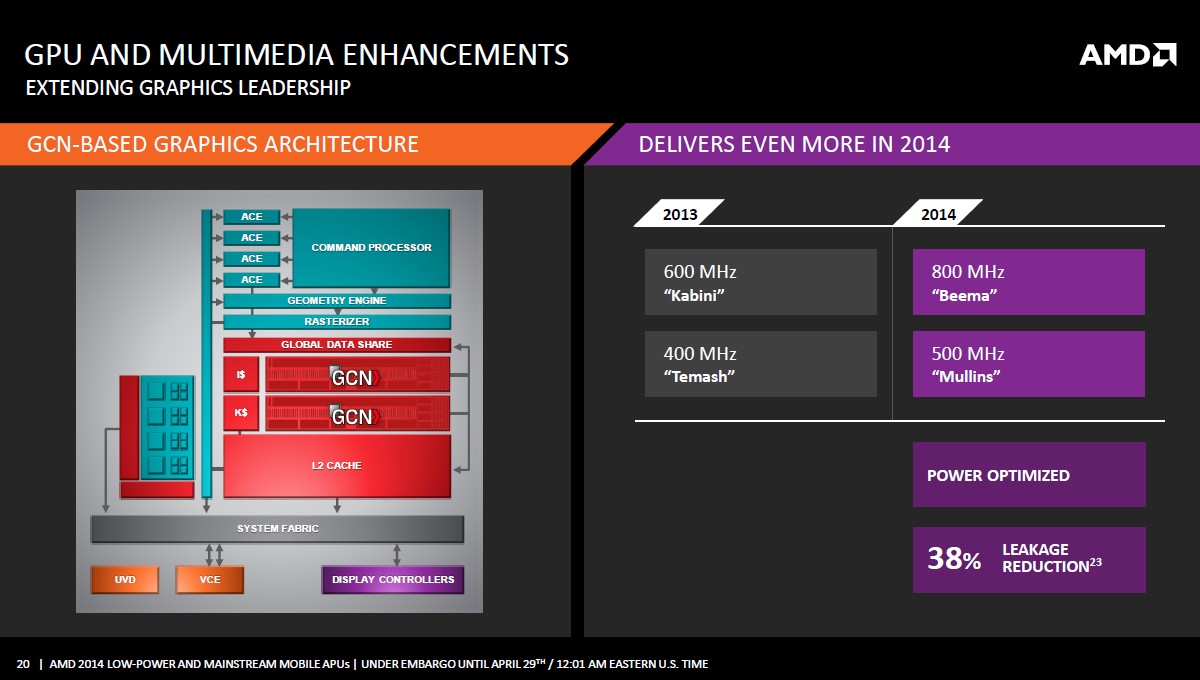Click the 'POWER OPTIMIZED' box

click(1029, 475)
